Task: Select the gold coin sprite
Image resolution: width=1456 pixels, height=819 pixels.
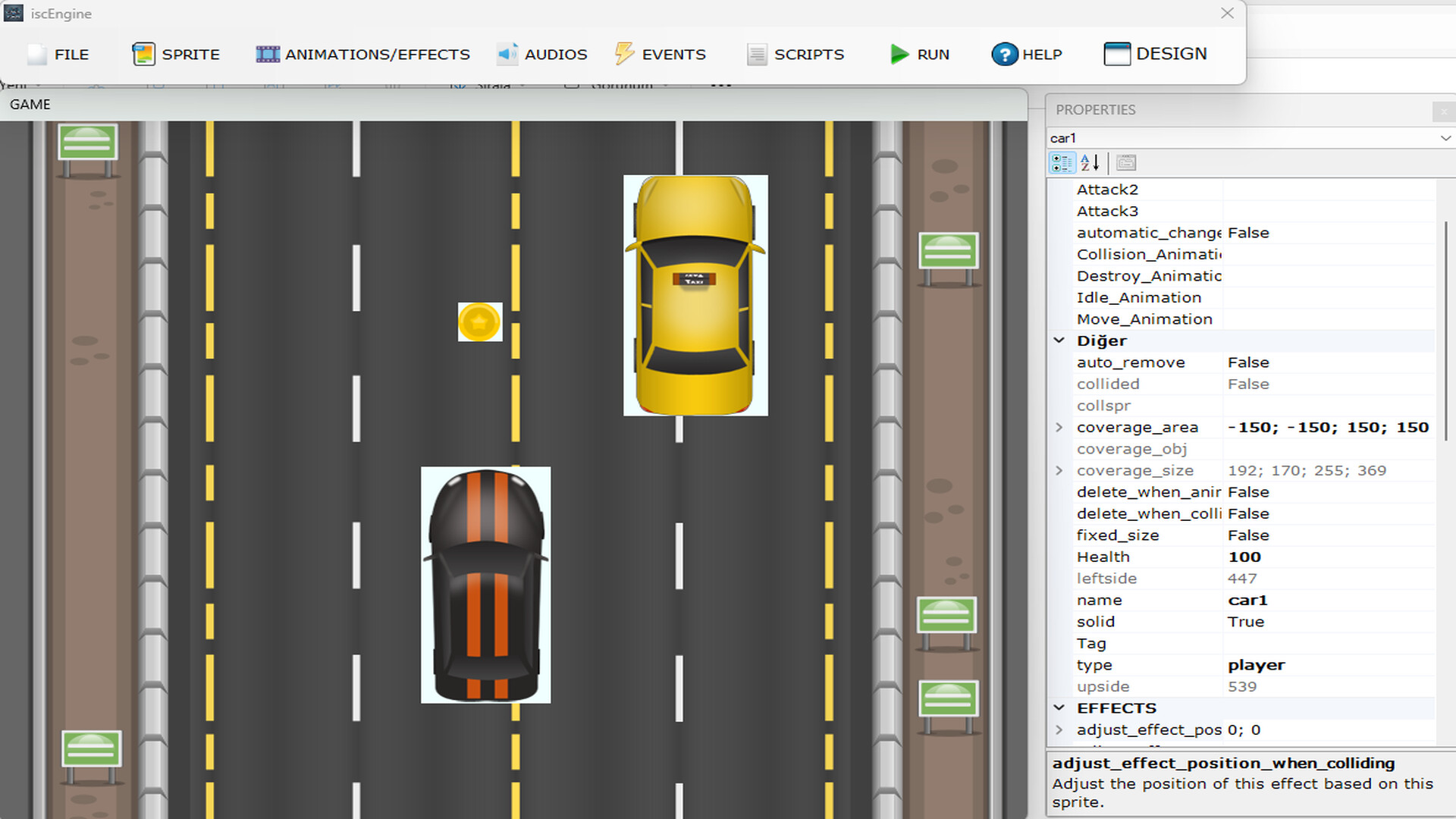Action: [479, 322]
